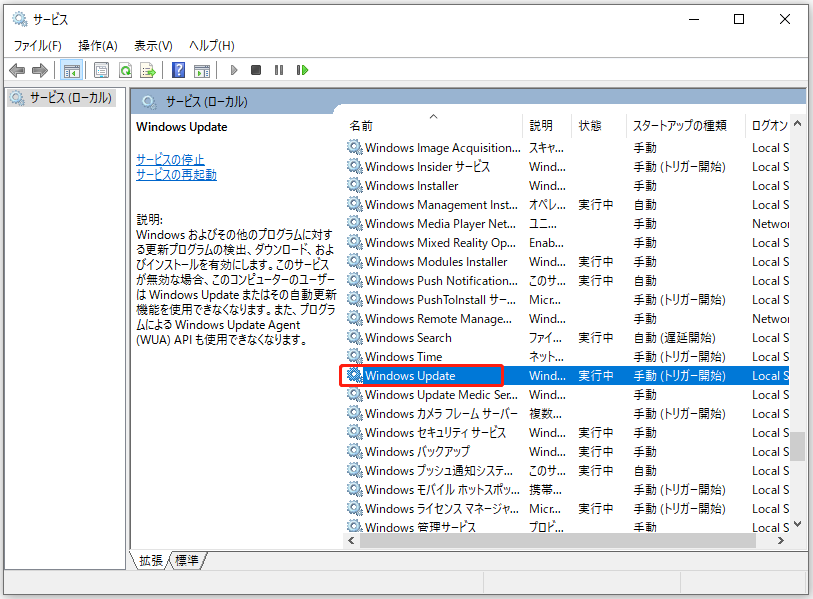Select Windows ライセンス マネージャ... row
The width and height of the screenshot is (813, 599).
tap(567, 508)
